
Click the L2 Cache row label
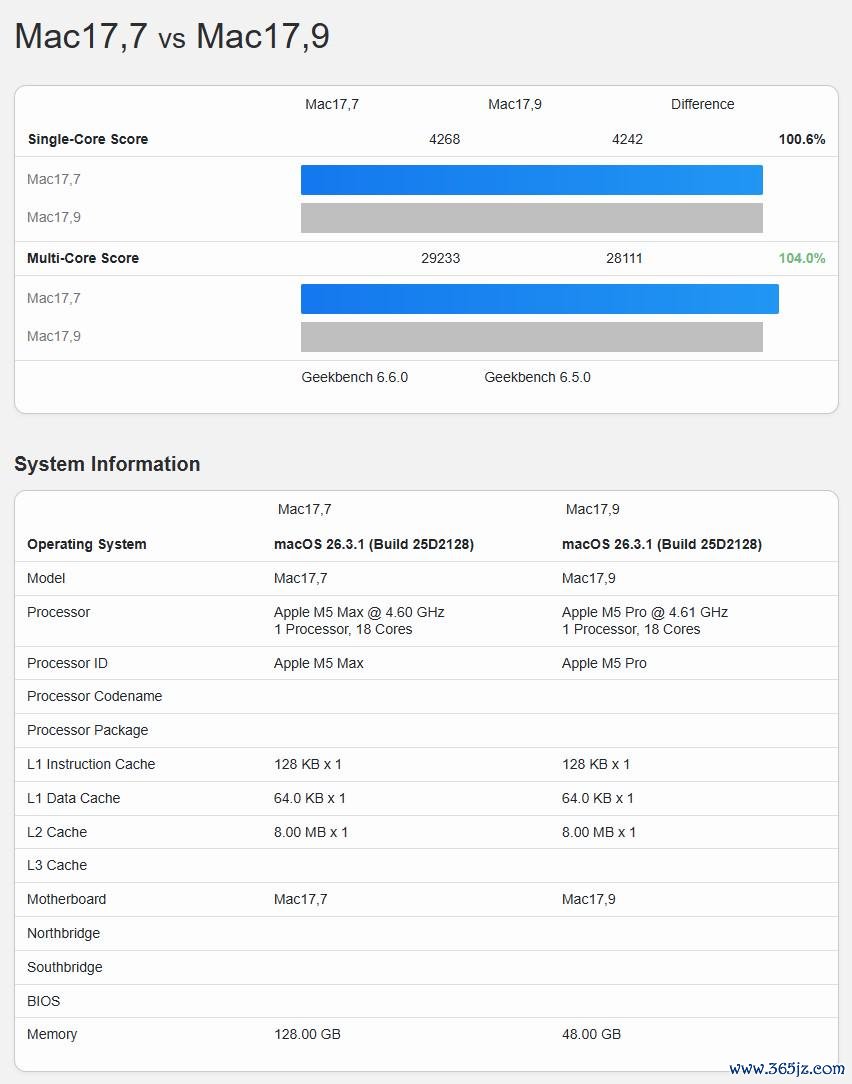coord(57,832)
